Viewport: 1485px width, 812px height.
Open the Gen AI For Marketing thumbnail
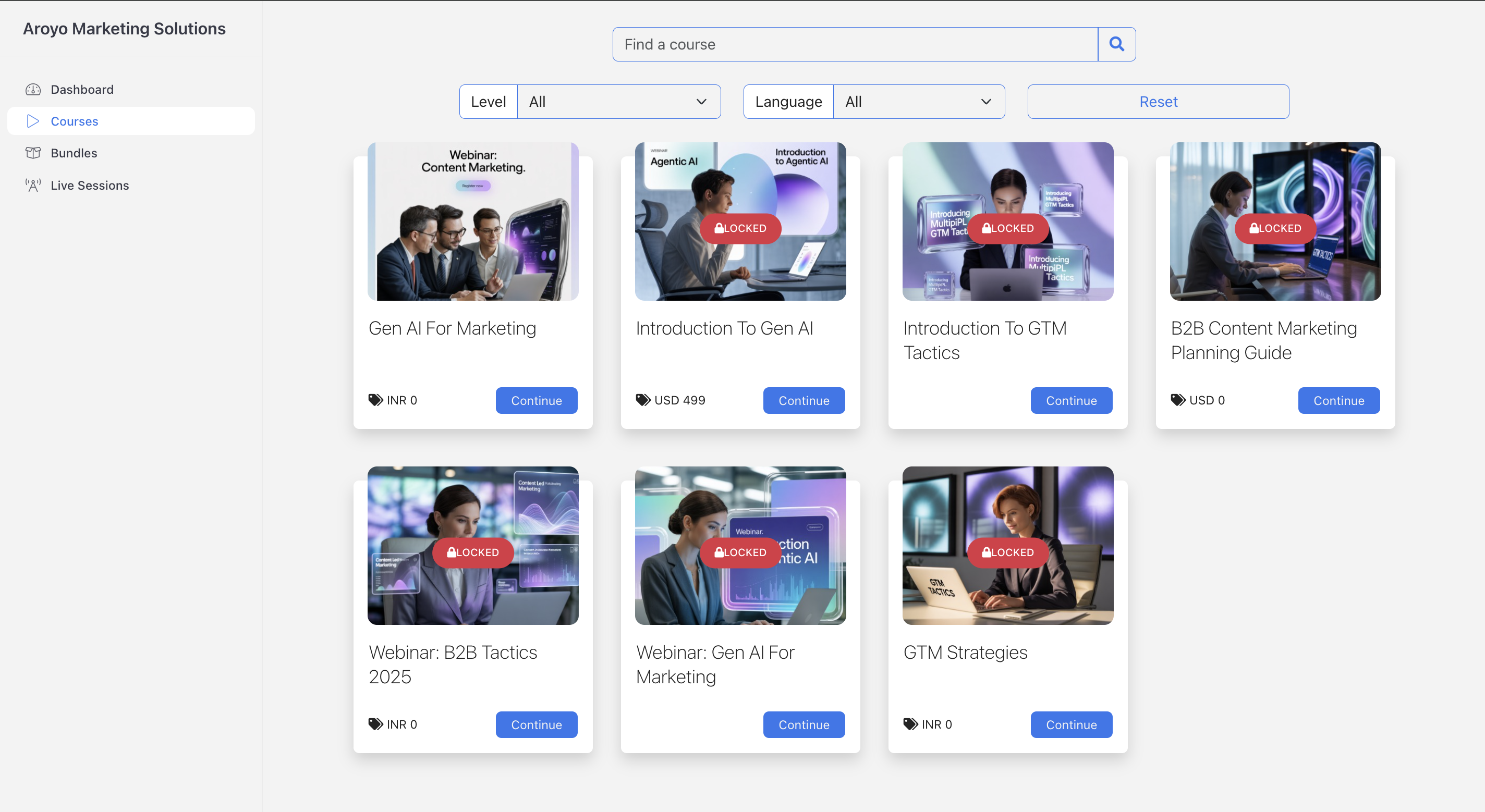pyautogui.click(x=473, y=222)
